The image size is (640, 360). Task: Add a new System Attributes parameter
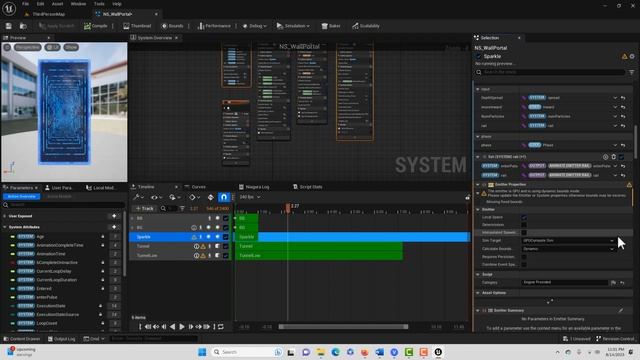(114, 227)
